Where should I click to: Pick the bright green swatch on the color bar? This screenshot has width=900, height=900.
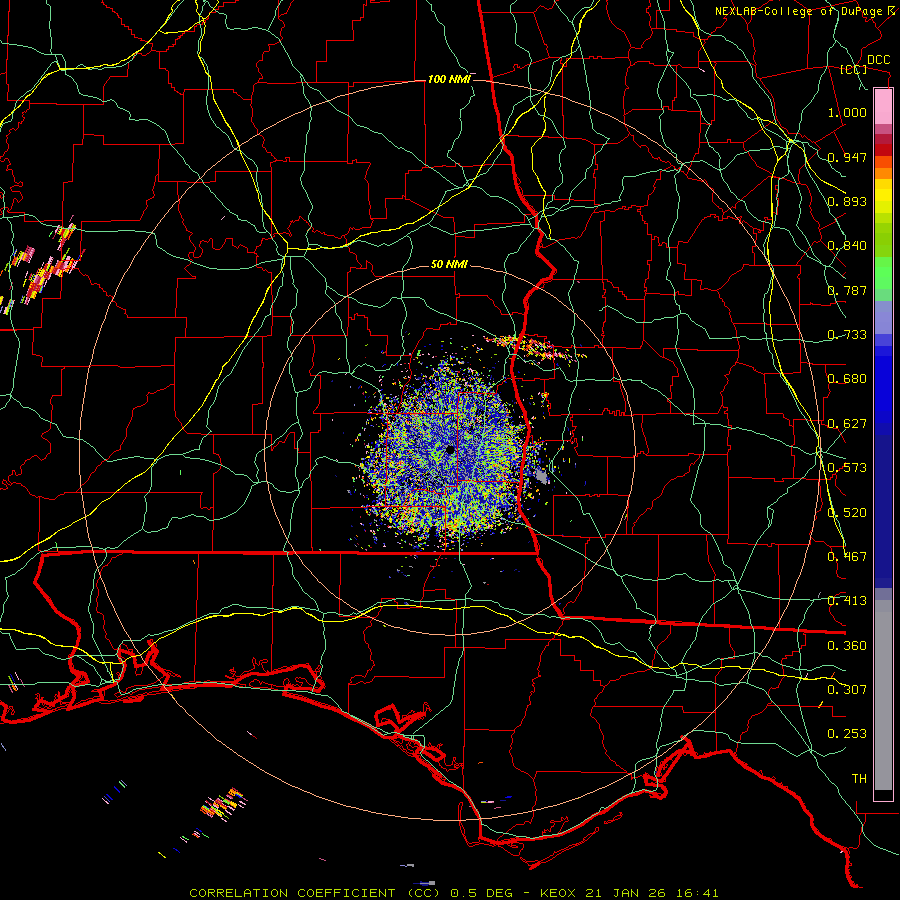883,273
